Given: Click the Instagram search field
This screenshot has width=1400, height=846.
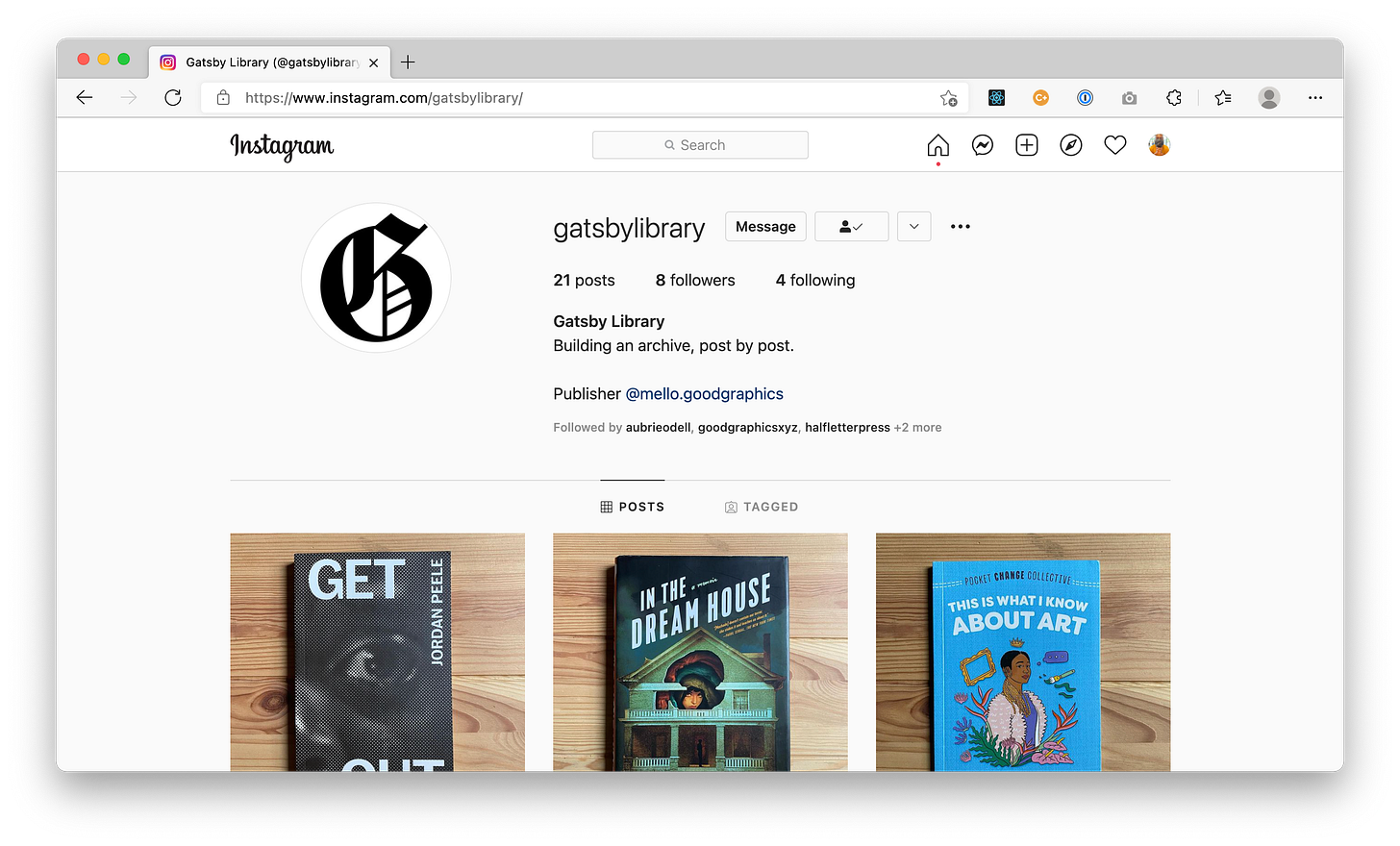Looking at the screenshot, I should [x=700, y=145].
